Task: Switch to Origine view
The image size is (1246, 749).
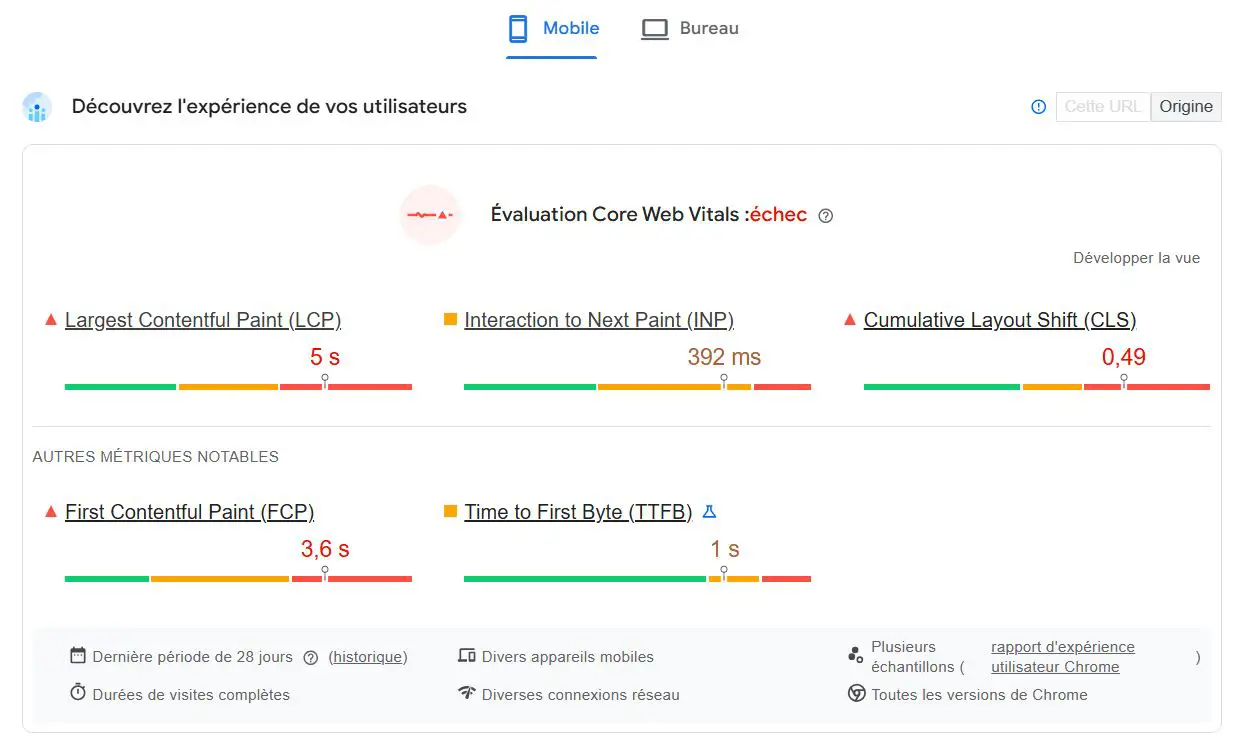Action: (1186, 107)
